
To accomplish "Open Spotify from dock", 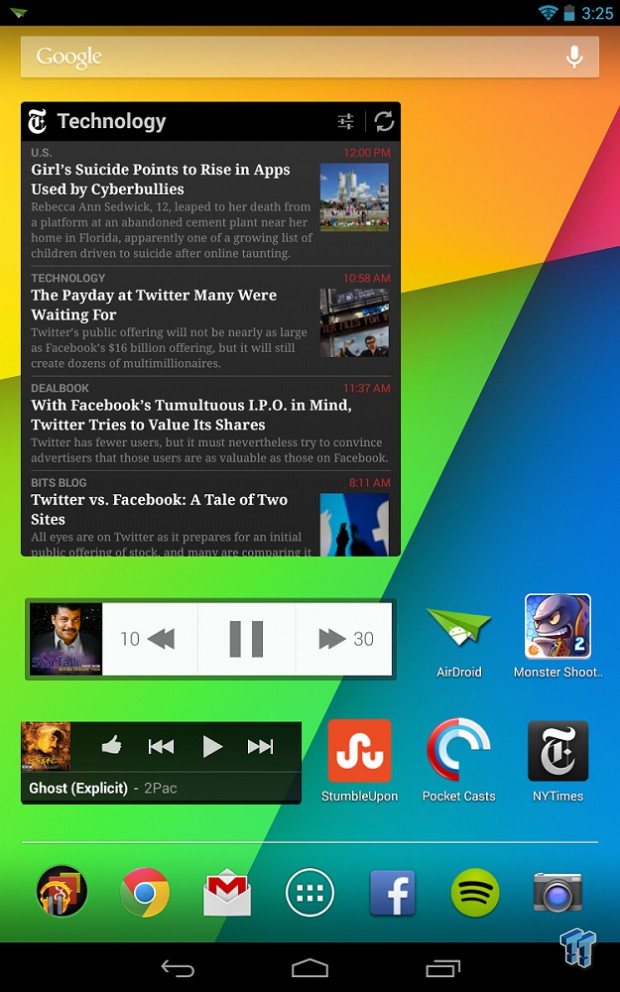I will (475, 892).
